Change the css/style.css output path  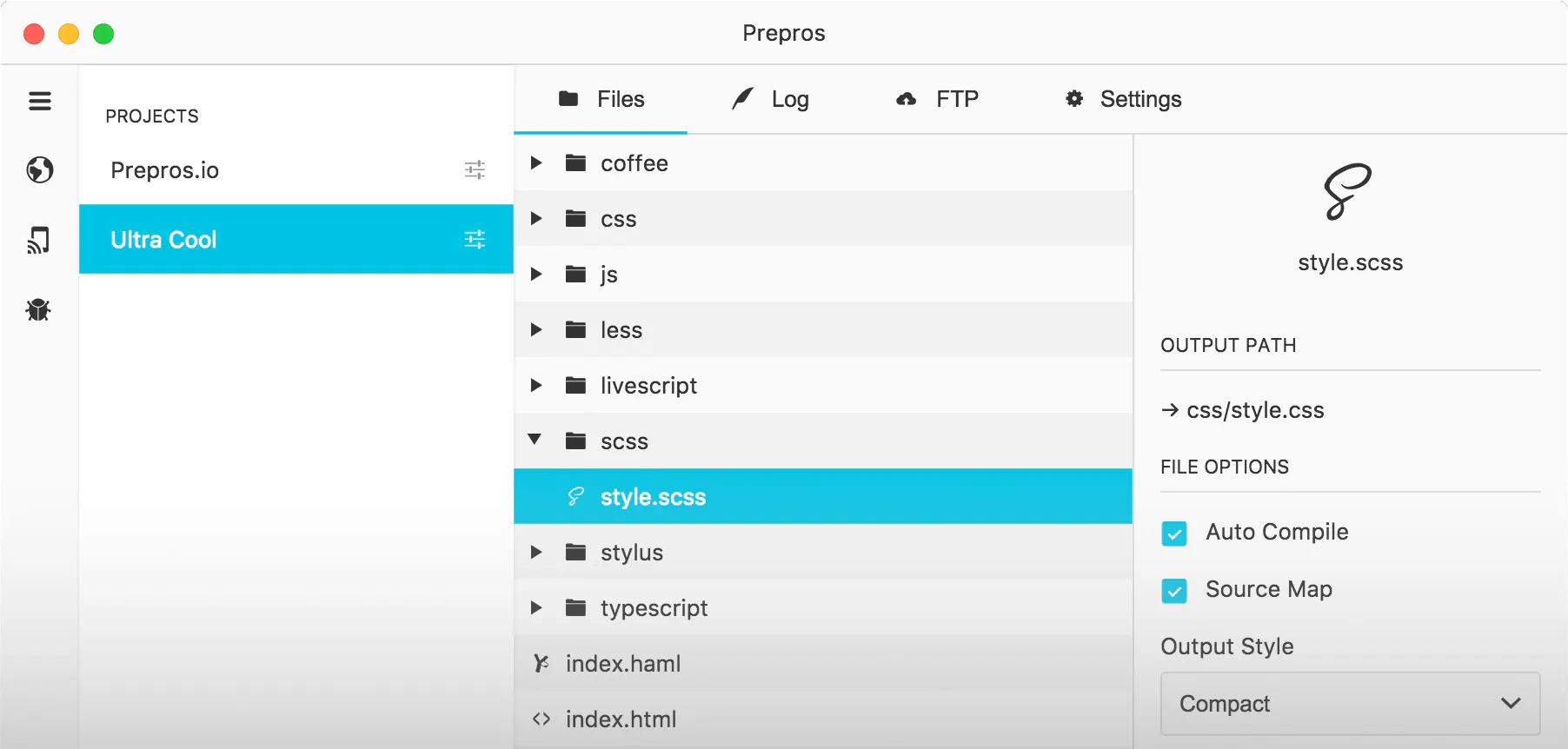[x=1243, y=410]
